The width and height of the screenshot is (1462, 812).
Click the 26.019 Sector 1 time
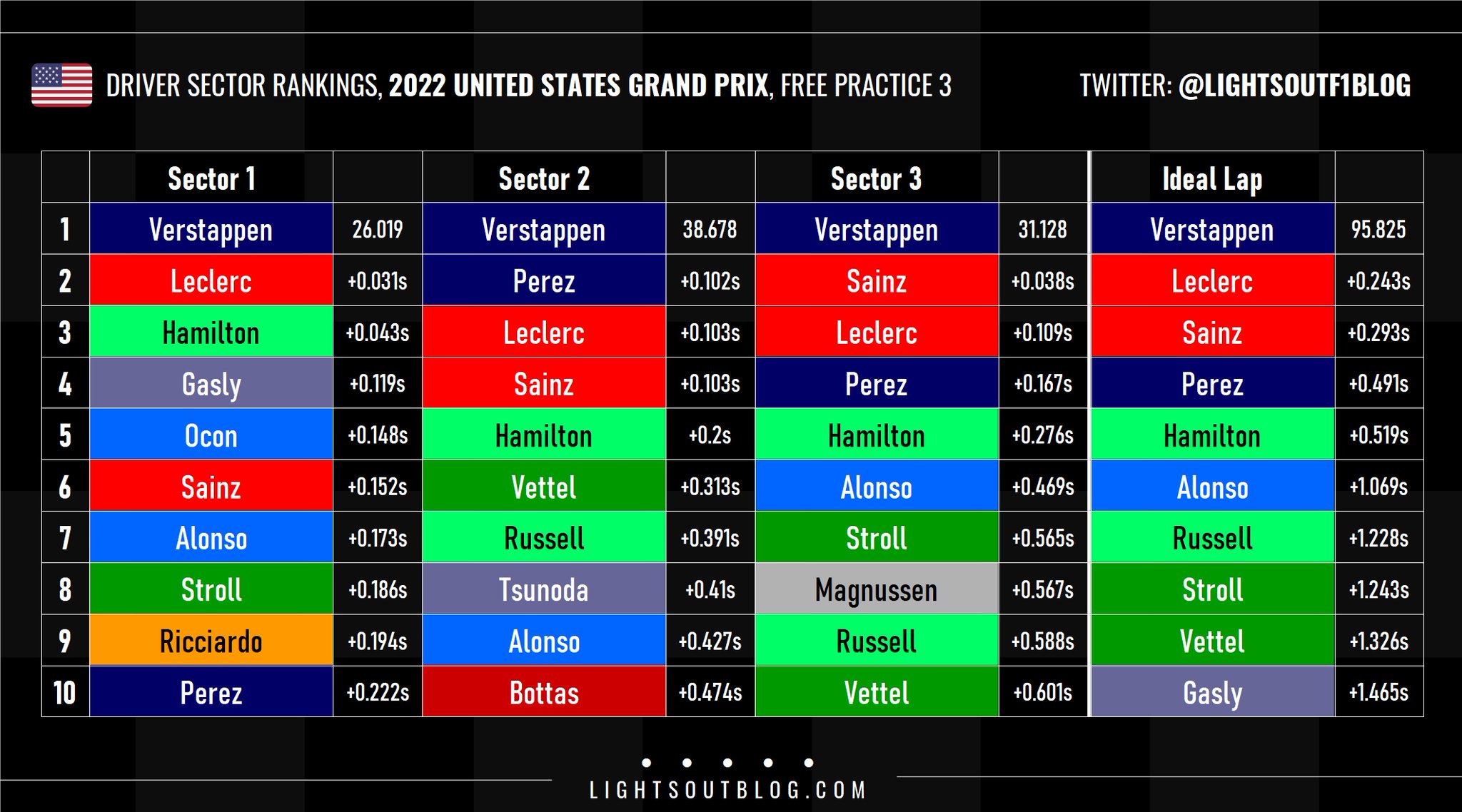(x=378, y=229)
